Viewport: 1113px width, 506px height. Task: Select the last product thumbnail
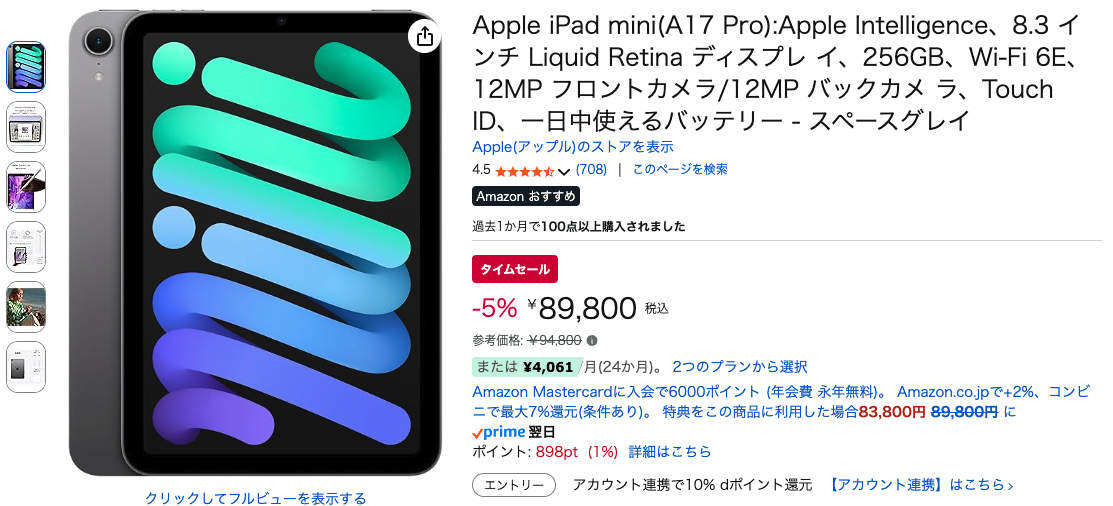point(26,367)
